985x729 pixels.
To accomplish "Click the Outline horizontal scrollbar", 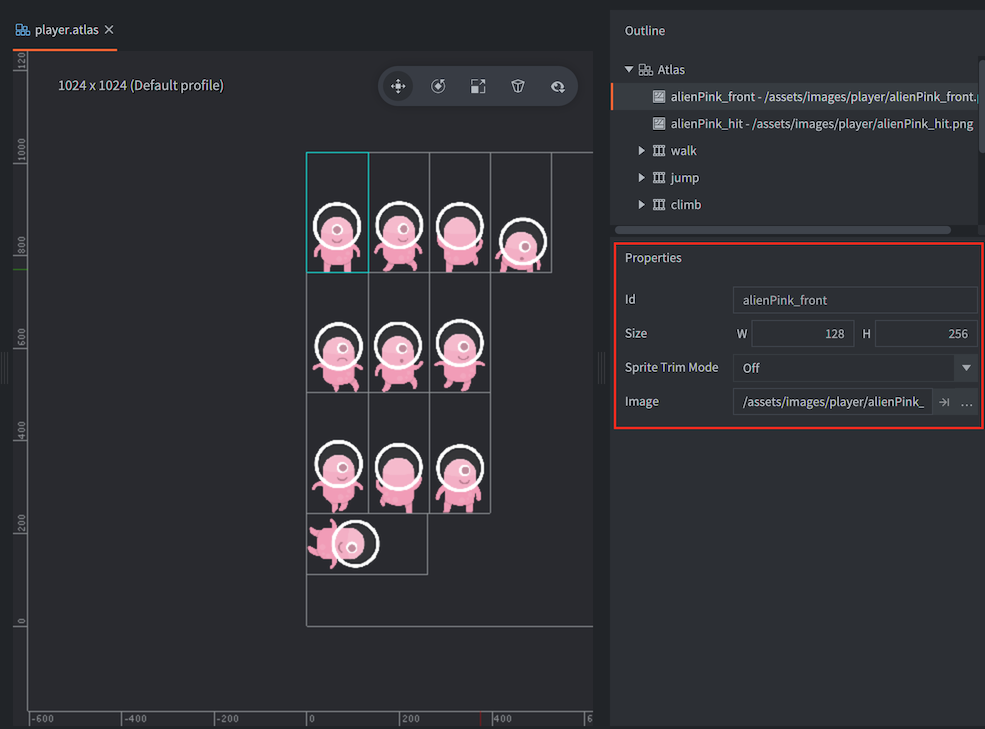I will tap(782, 230).
